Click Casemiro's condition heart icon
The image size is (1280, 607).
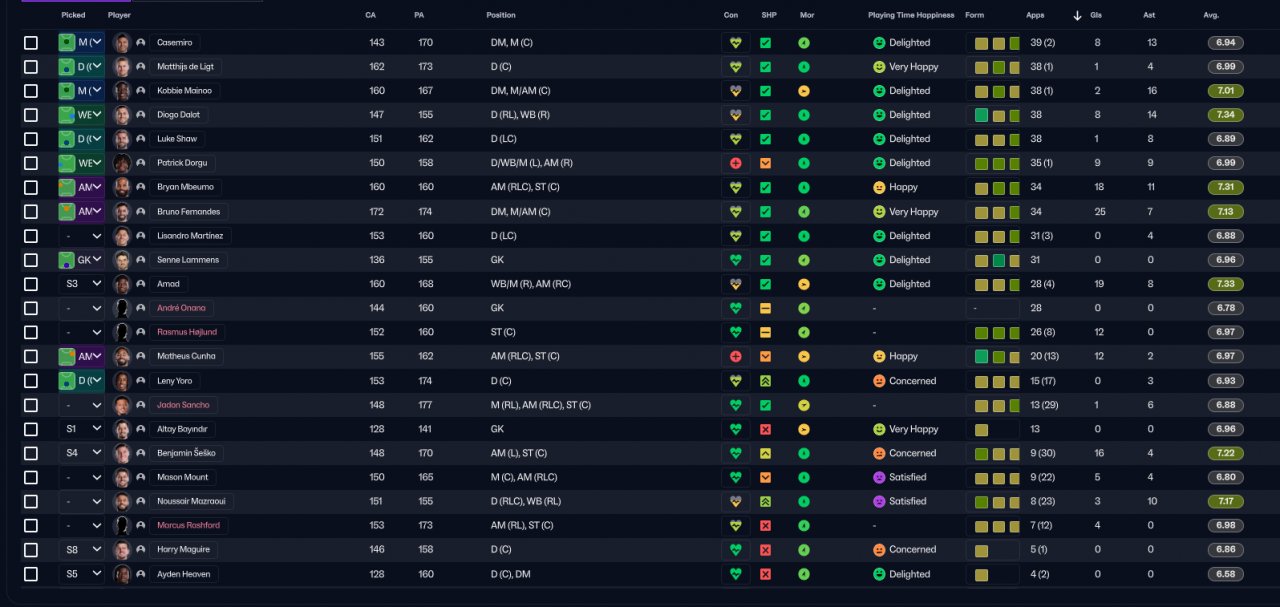736,43
